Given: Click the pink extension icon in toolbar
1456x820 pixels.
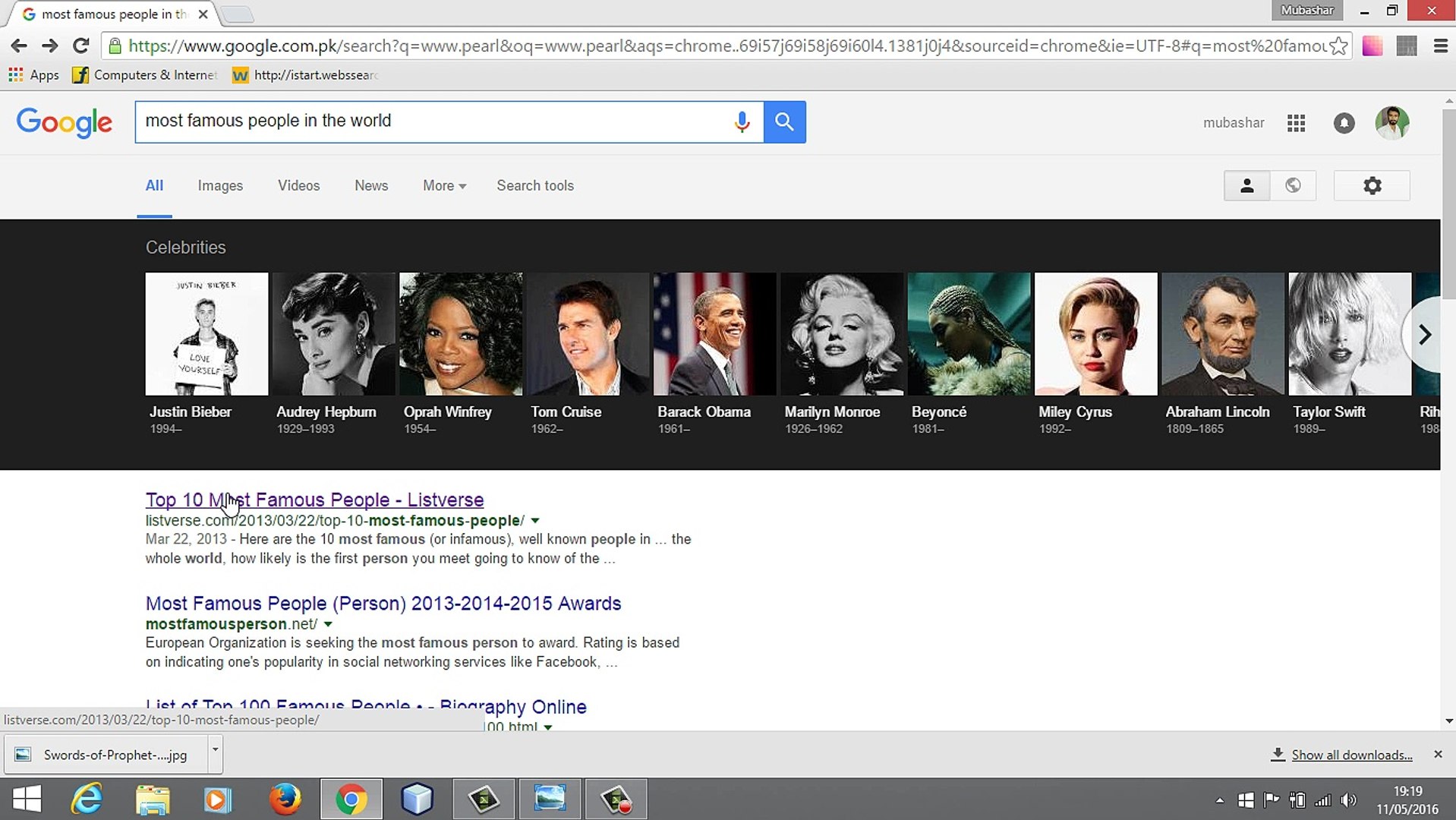Looking at the screenshot, I should click(x=1372, y=46).
